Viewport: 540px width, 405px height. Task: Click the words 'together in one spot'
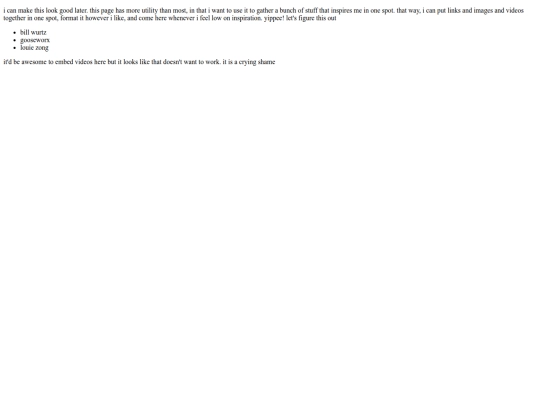tap(31, 18)
